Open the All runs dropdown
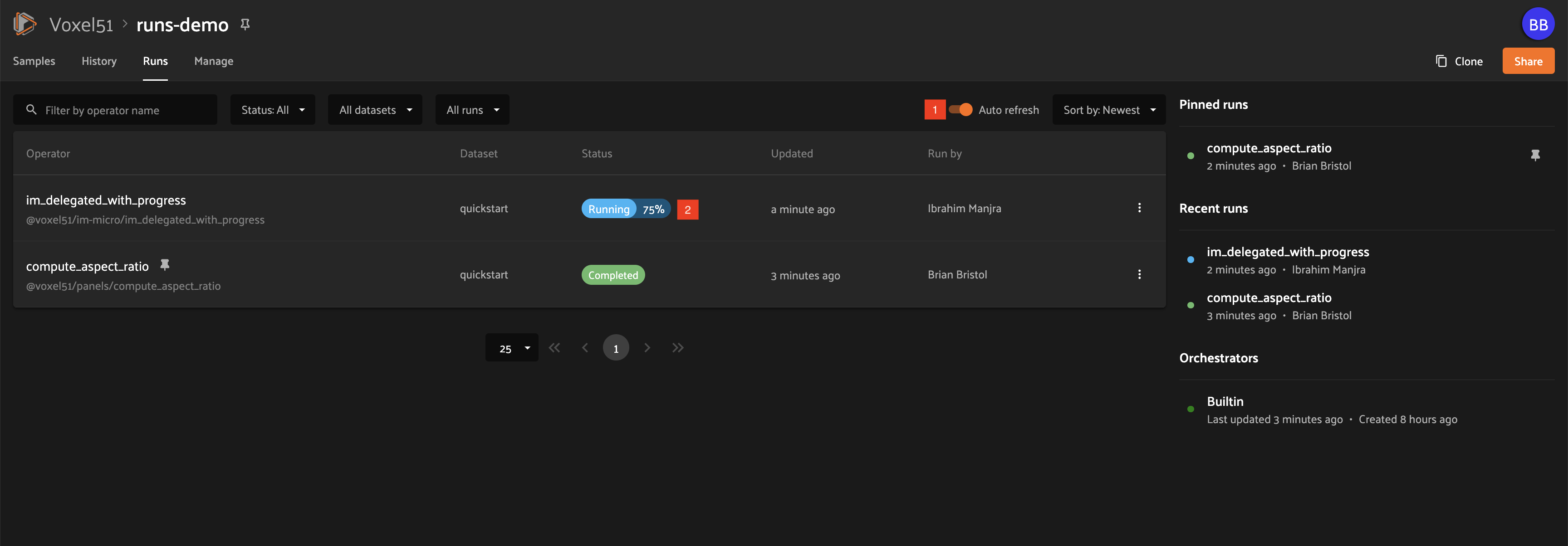Viewport: 1568px width, 546px height. pos(472,110)
